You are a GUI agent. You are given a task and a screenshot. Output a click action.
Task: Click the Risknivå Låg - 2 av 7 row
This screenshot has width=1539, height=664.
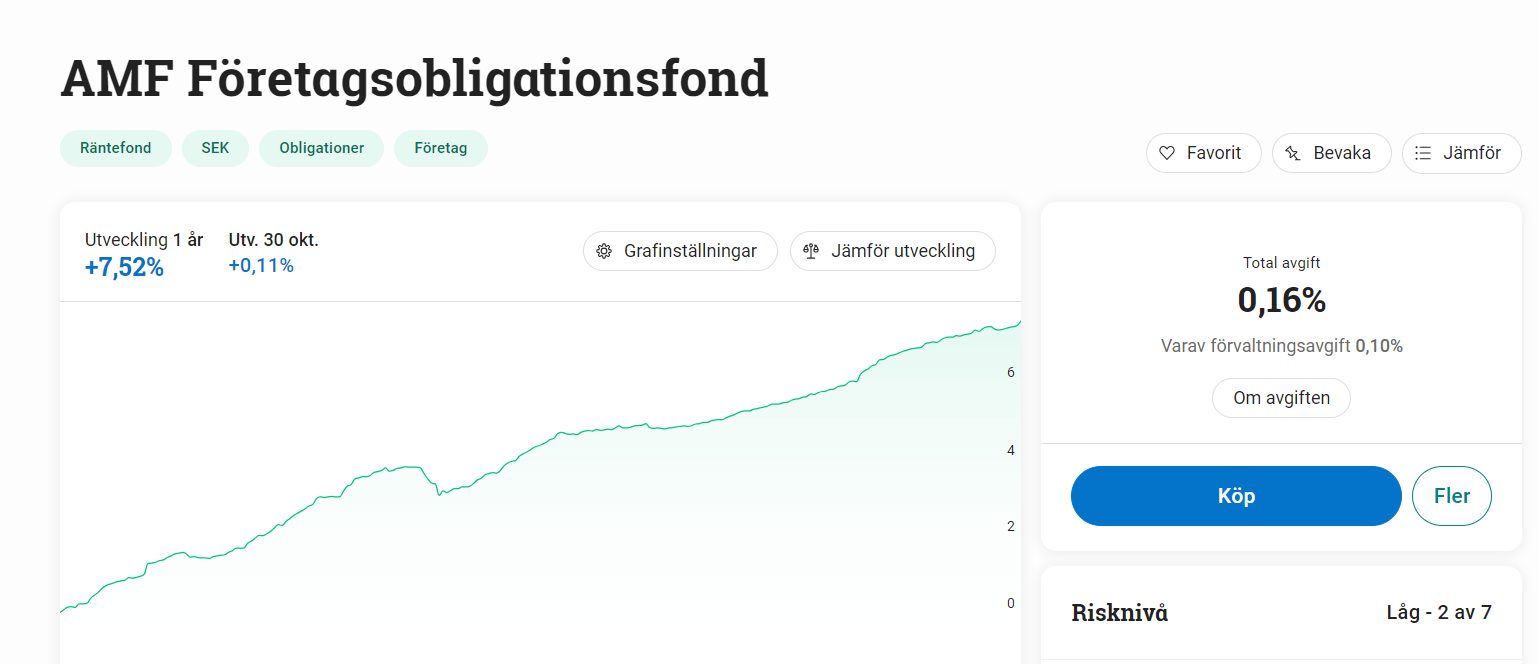tap(1281, 613)
